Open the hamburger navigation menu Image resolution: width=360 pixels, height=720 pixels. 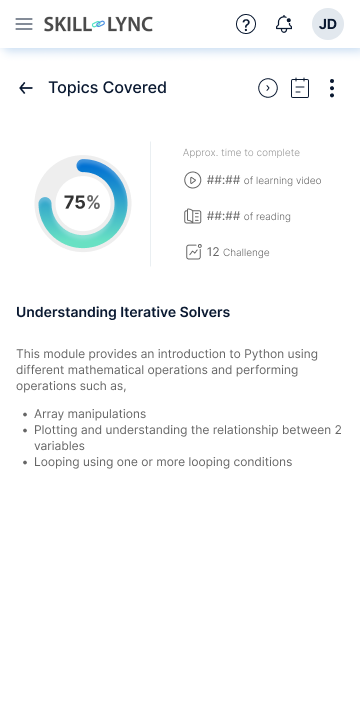click(24, 24)
